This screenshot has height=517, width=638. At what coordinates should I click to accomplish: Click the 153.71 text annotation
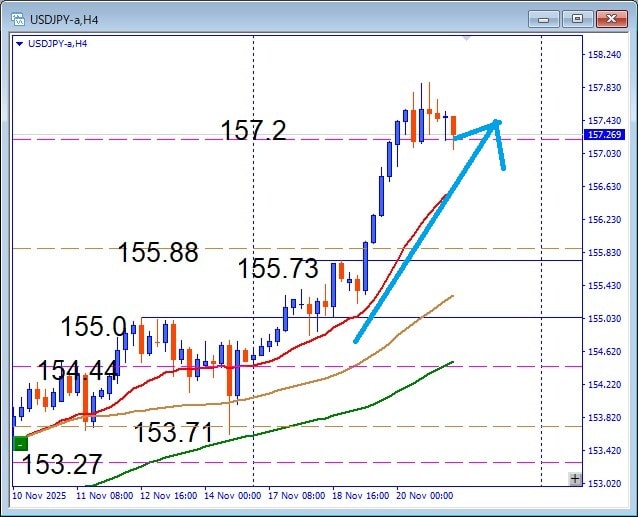(173, 432)
